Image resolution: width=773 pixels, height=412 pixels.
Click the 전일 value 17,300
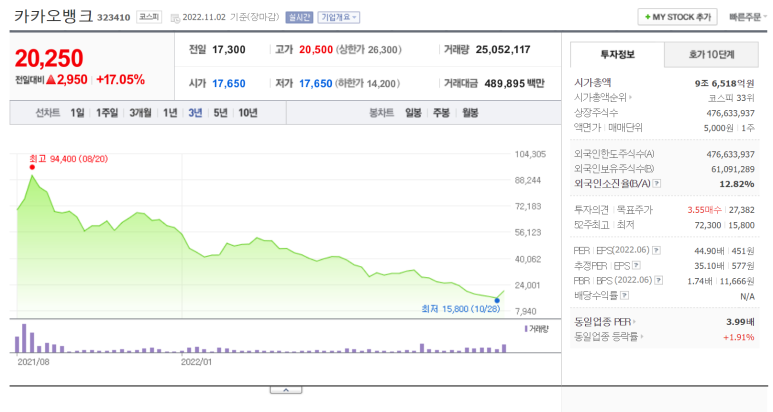pyautogui.click(x=229, y=50)
